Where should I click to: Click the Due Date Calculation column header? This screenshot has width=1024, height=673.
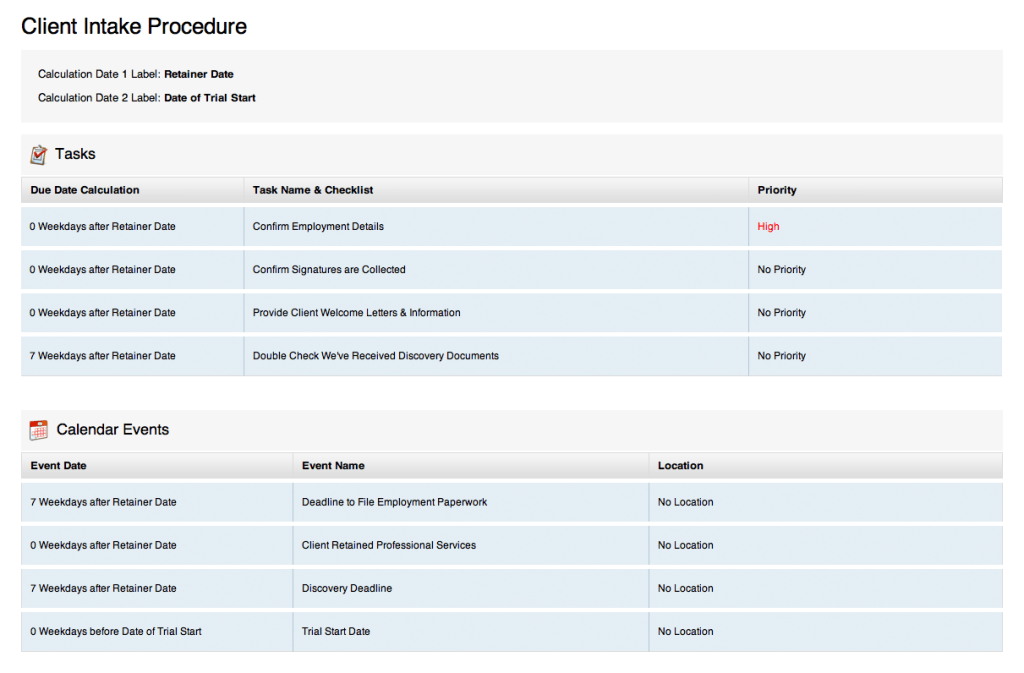coord(85,190)
